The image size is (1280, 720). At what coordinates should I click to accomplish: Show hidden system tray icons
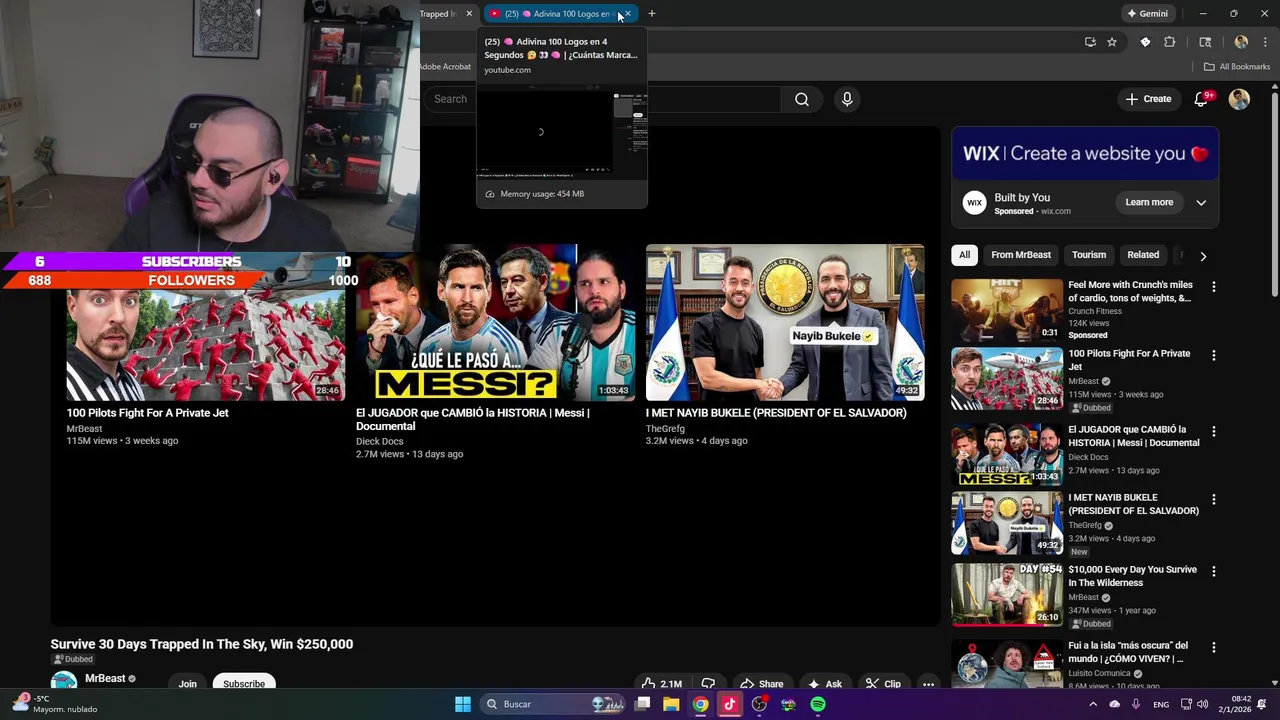click(1093, 704)
